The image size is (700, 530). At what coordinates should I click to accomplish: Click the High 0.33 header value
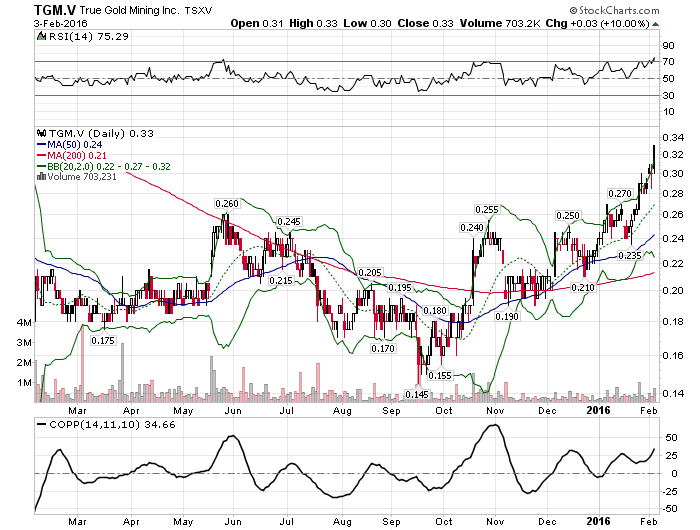(x=313, y=23)
